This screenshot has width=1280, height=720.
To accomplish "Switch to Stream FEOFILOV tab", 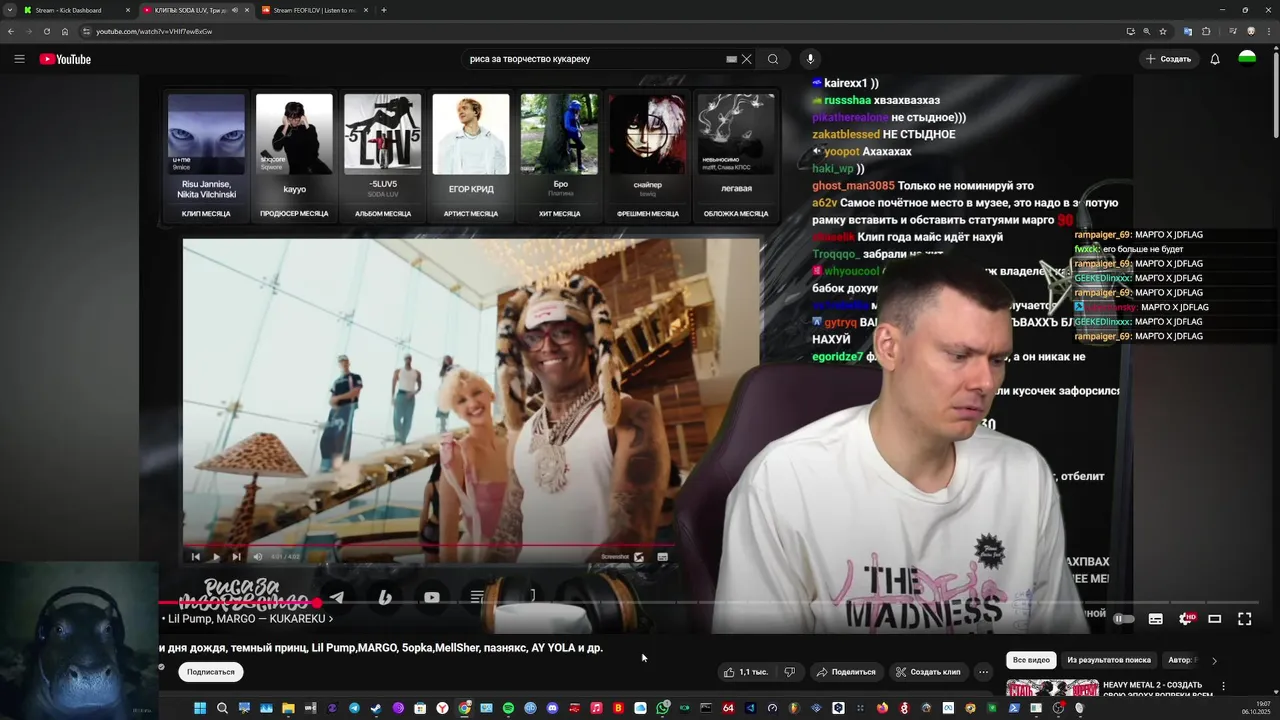I will tap(313, 10).
